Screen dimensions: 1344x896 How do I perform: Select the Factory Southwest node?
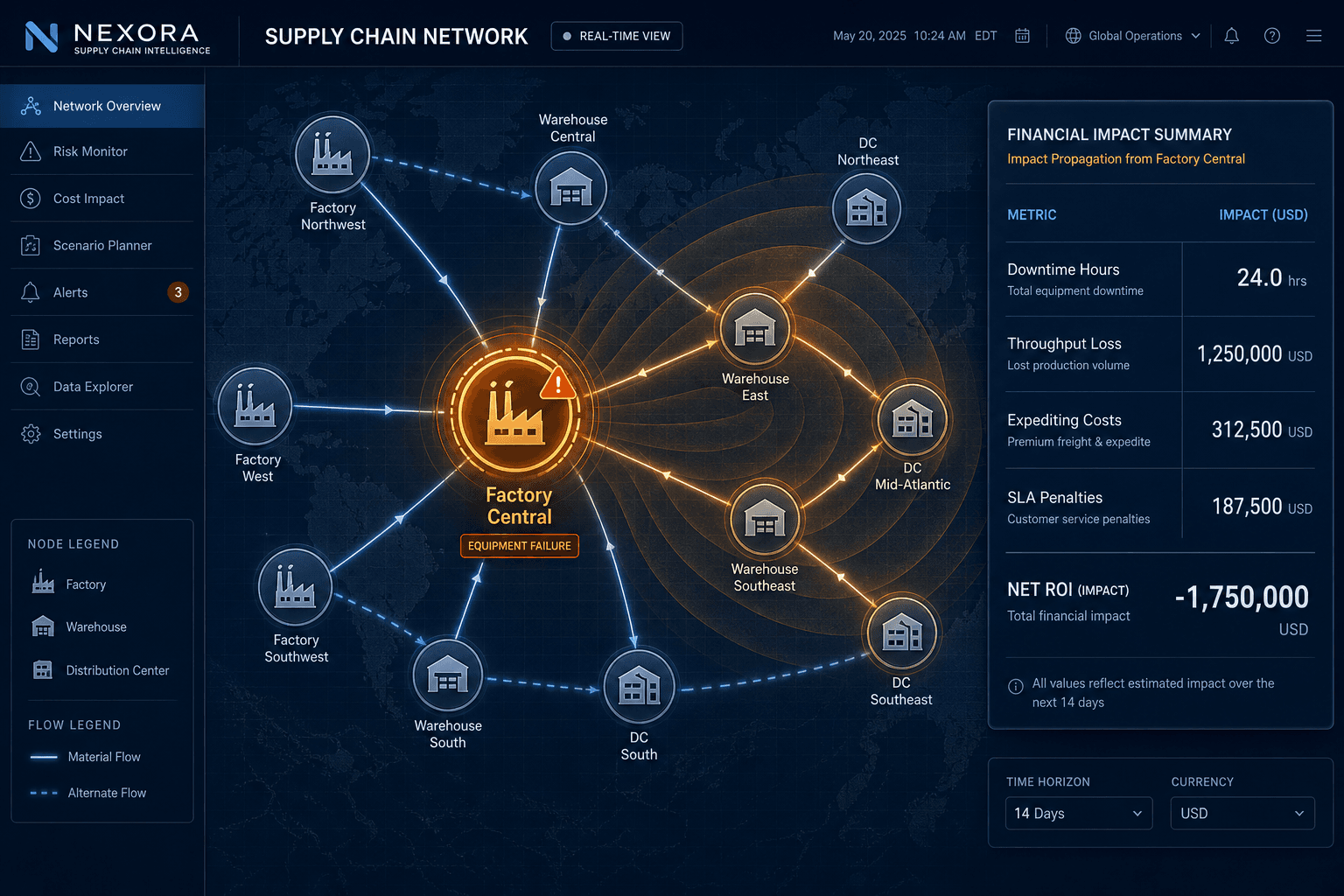(295, 586)
